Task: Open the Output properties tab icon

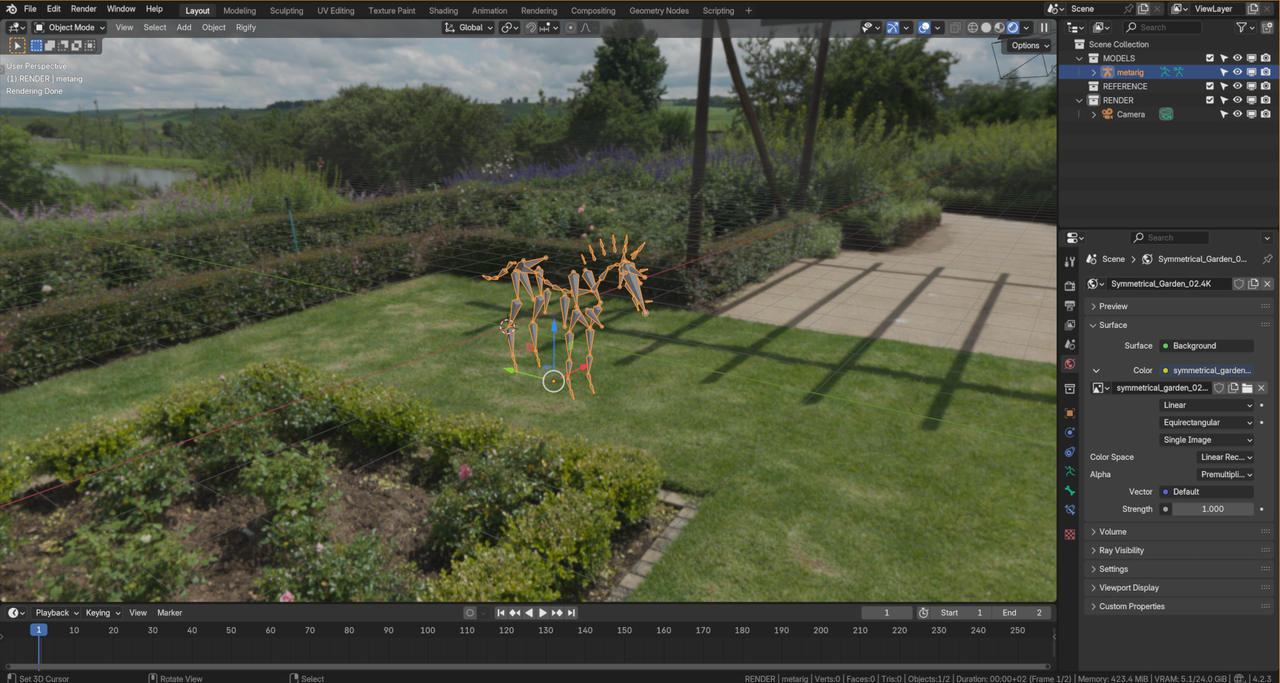Action: [1070, 305]
